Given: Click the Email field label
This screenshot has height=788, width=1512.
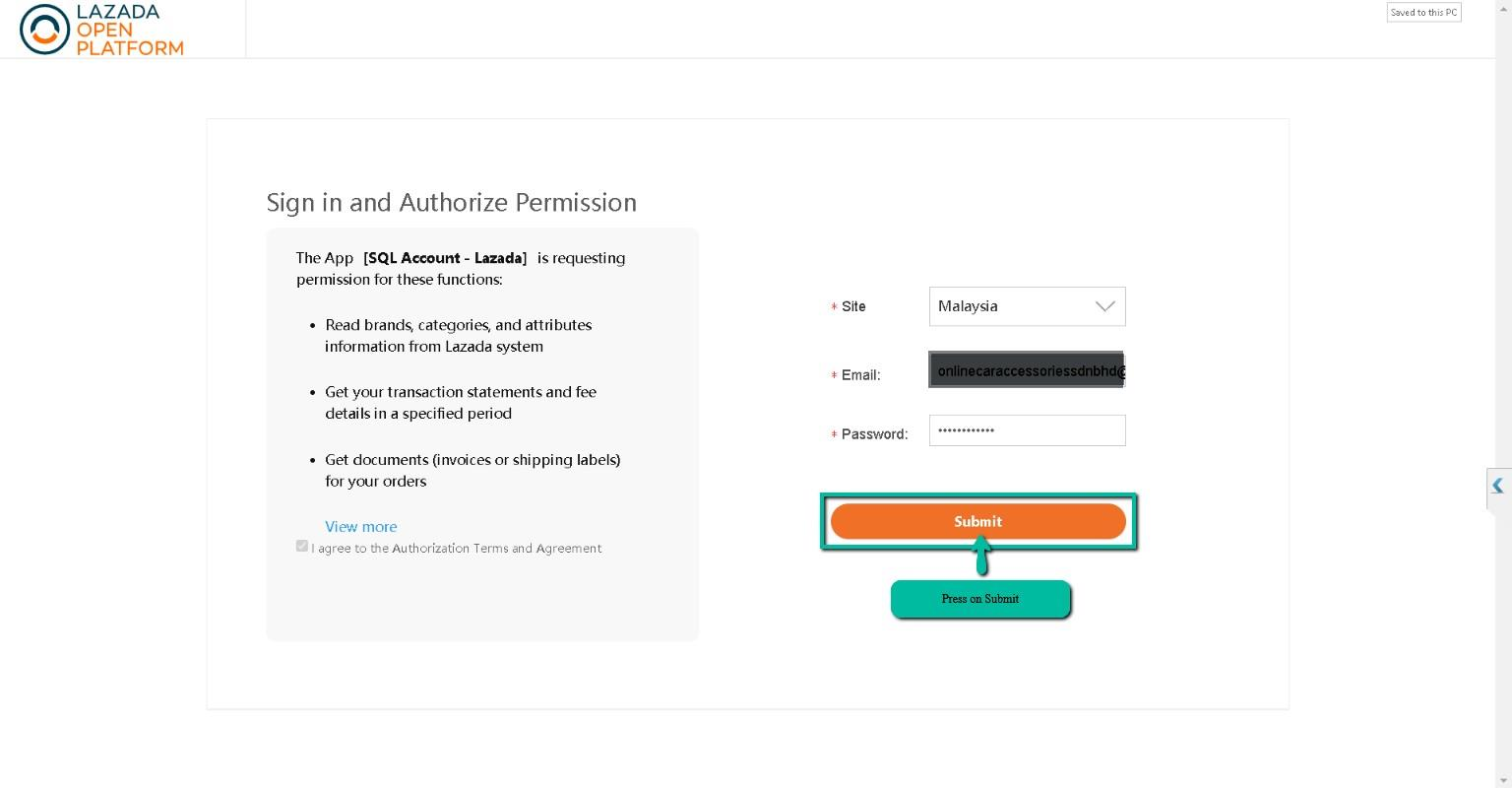Looking at the screenshot, I should [x=860, y=375].
